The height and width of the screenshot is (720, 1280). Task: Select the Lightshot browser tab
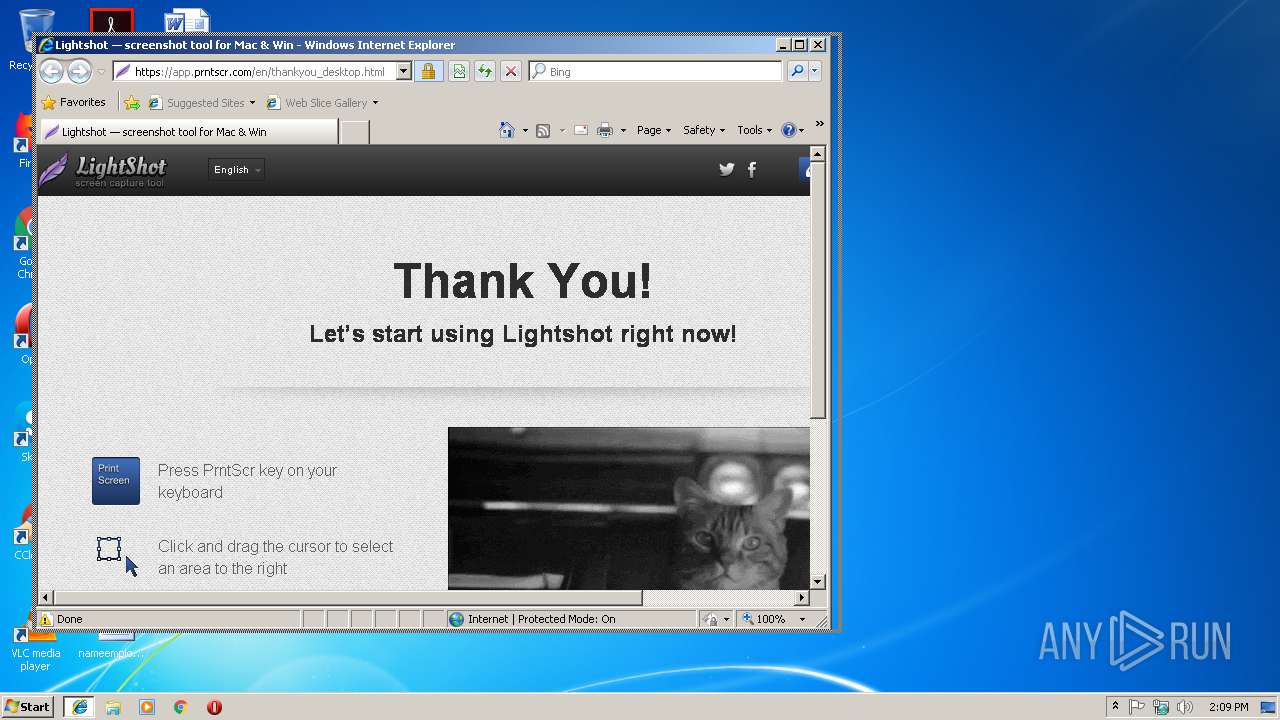(188, 131)
